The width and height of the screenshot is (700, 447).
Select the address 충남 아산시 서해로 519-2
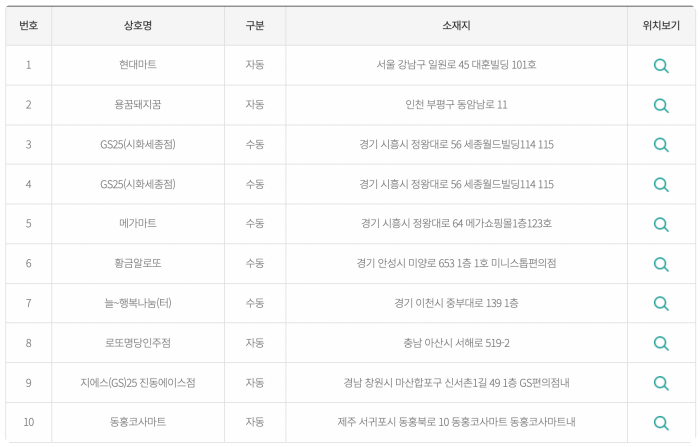[x=456, y=343]
